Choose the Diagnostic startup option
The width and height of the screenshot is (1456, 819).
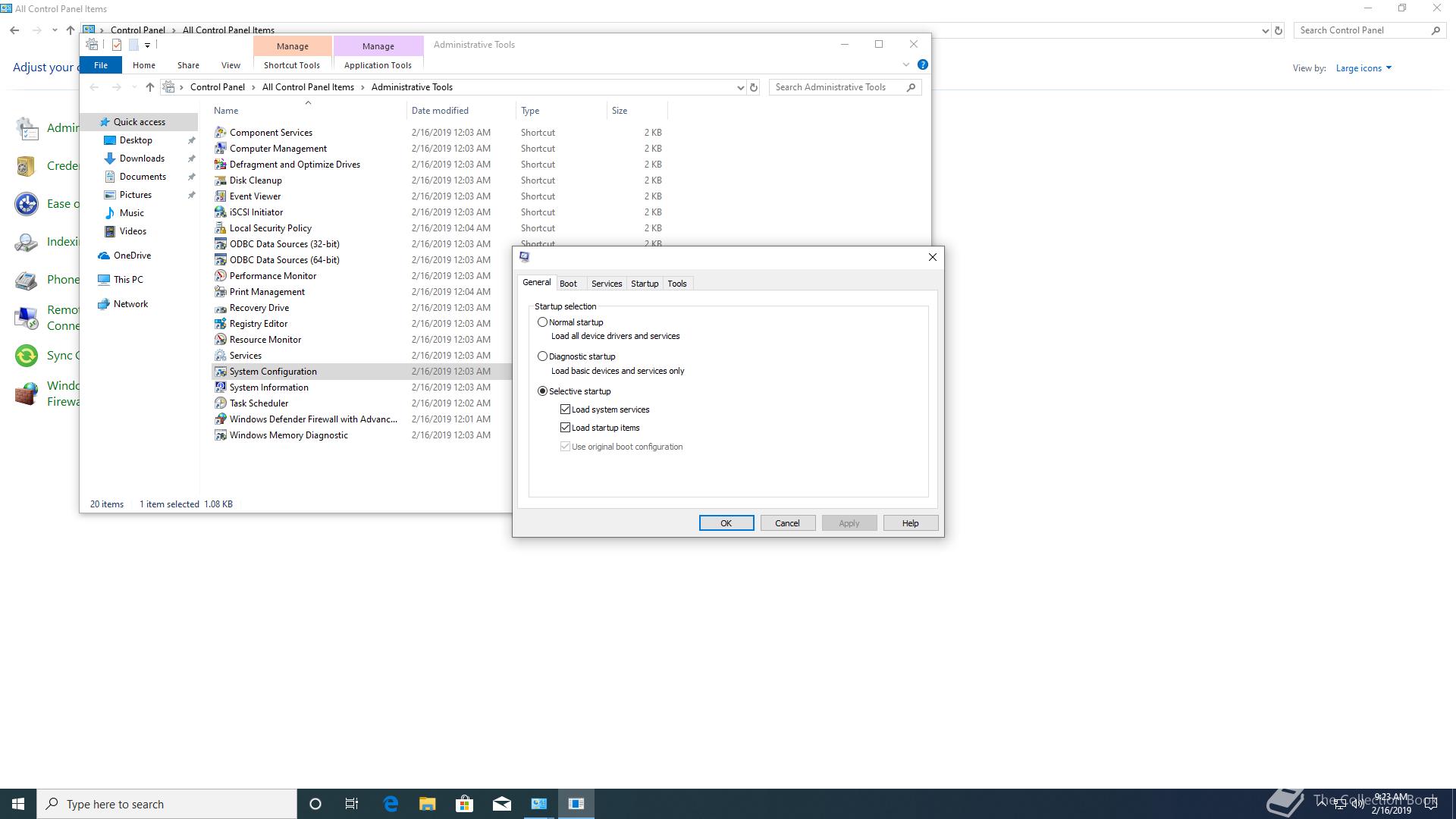pos(542,356)
